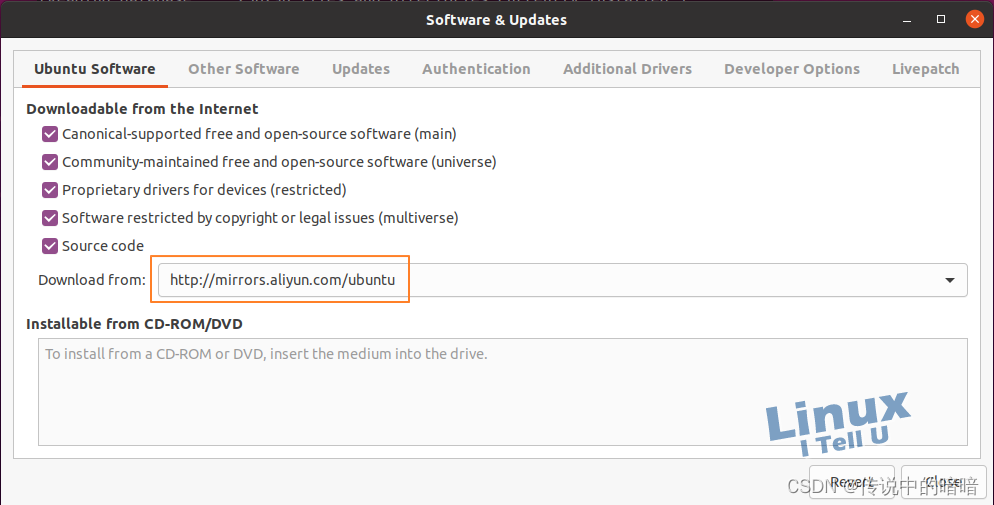Open the Updates tab
Image resolution: width=994 pixels, height=505 pixels.
point(361,69)
